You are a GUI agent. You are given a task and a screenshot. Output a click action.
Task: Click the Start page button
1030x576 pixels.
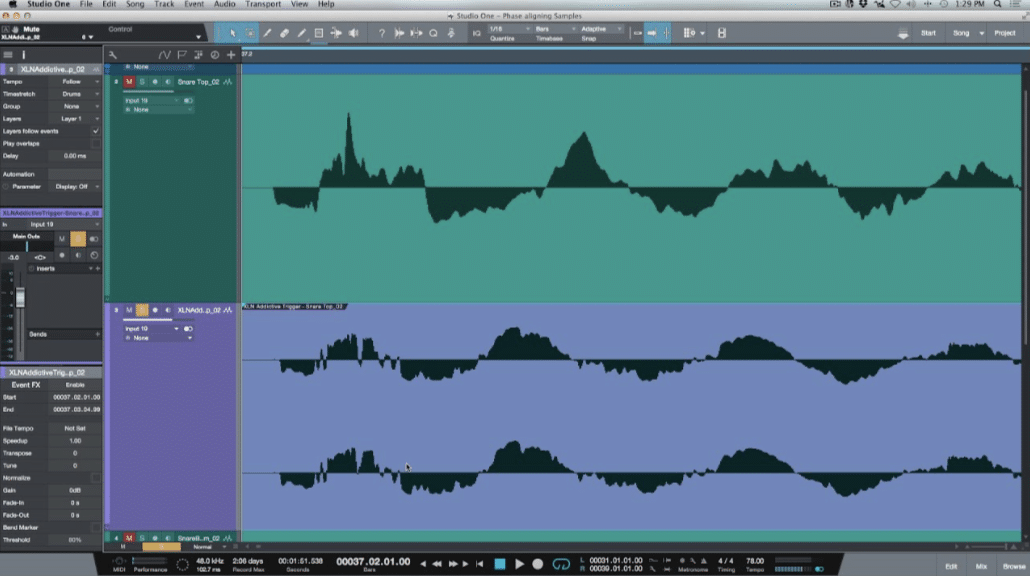(x=928, y=33)
